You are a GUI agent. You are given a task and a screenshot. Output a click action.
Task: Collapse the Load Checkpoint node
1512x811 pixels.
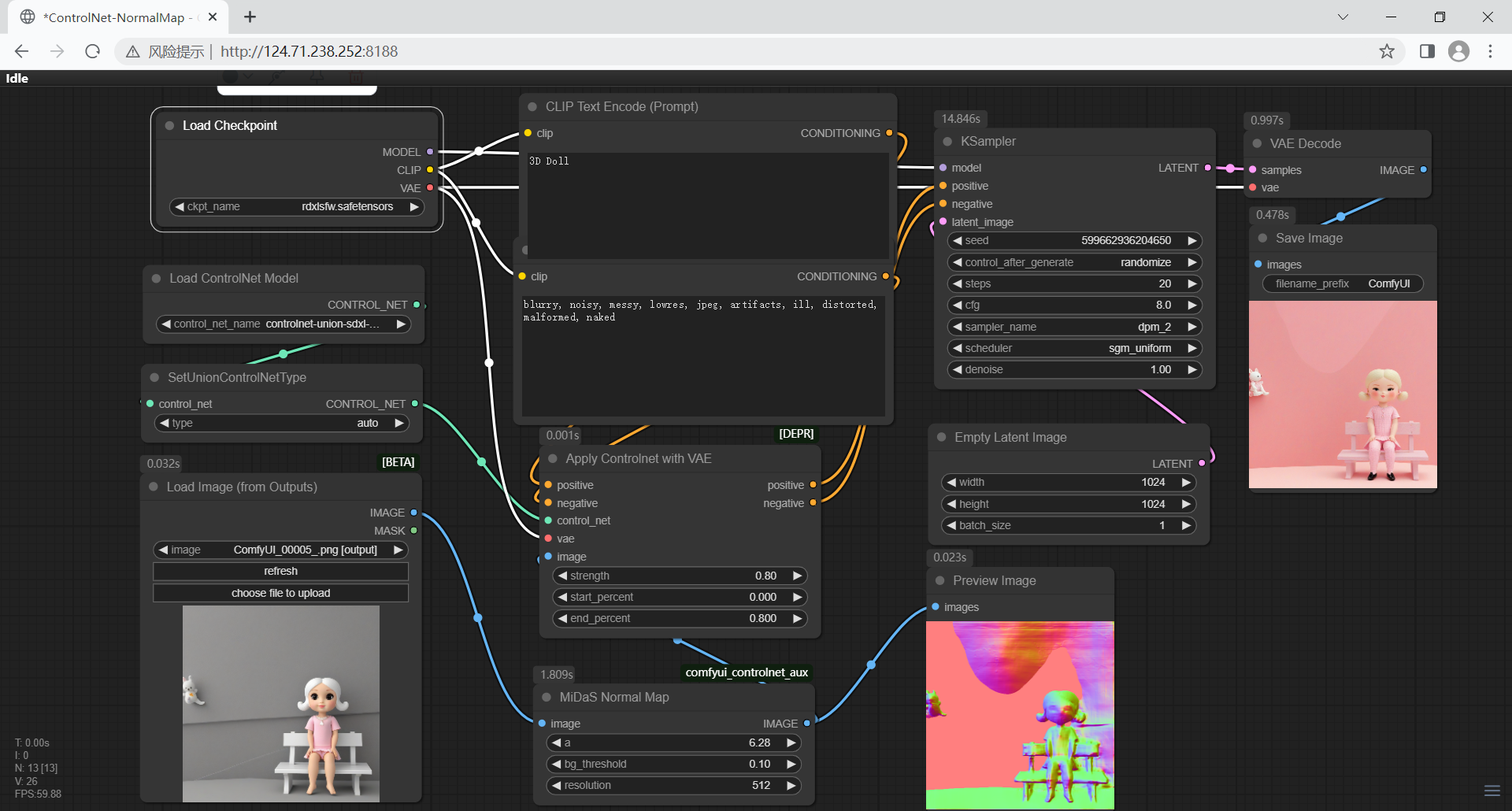click(x=169, y=126)
